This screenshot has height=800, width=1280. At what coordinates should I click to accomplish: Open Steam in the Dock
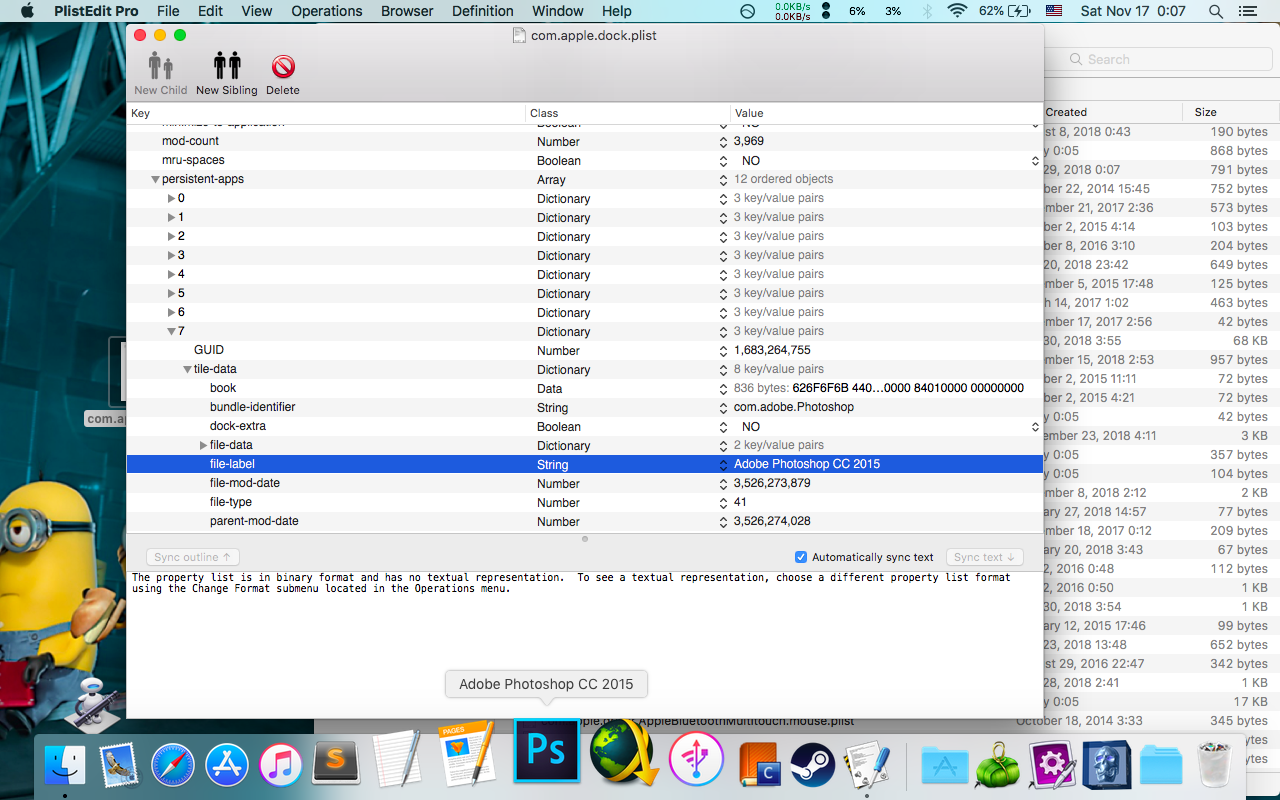tap(812, 766)
